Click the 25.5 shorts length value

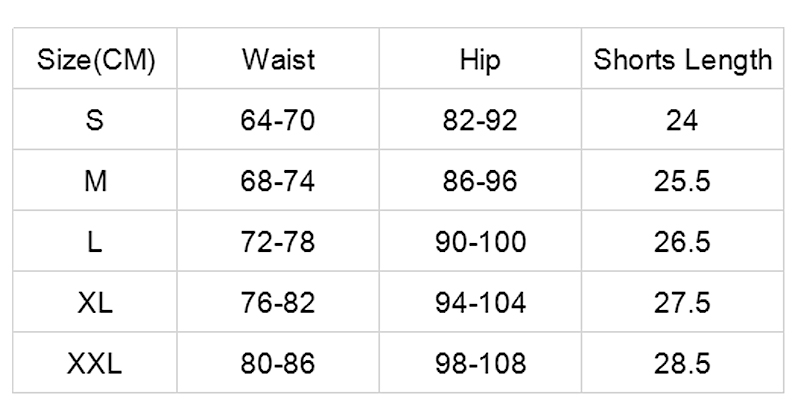coord(683,182)
